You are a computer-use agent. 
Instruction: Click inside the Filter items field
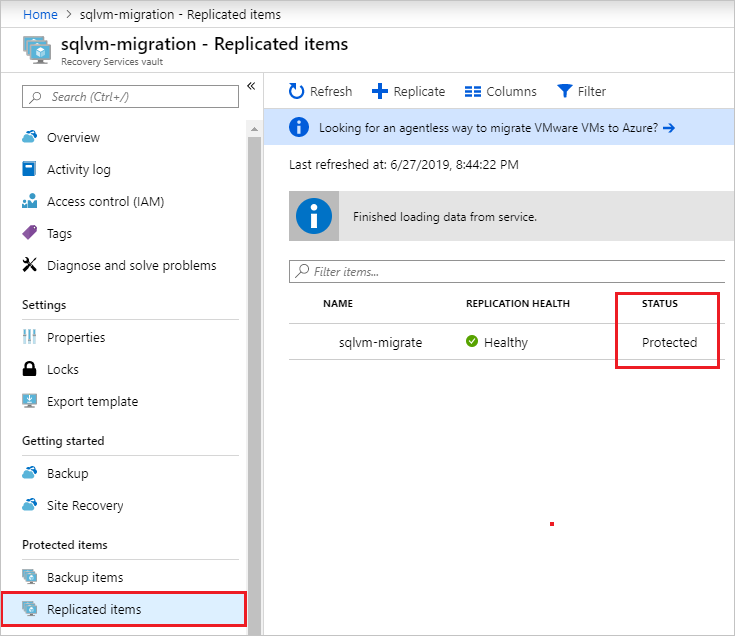[x=510, y=272]
